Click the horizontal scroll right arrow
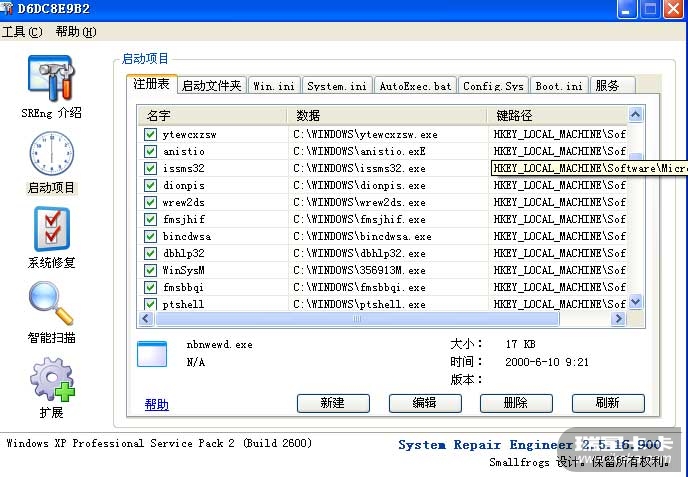This screenshot has height=477, width=688. [618, 319]
